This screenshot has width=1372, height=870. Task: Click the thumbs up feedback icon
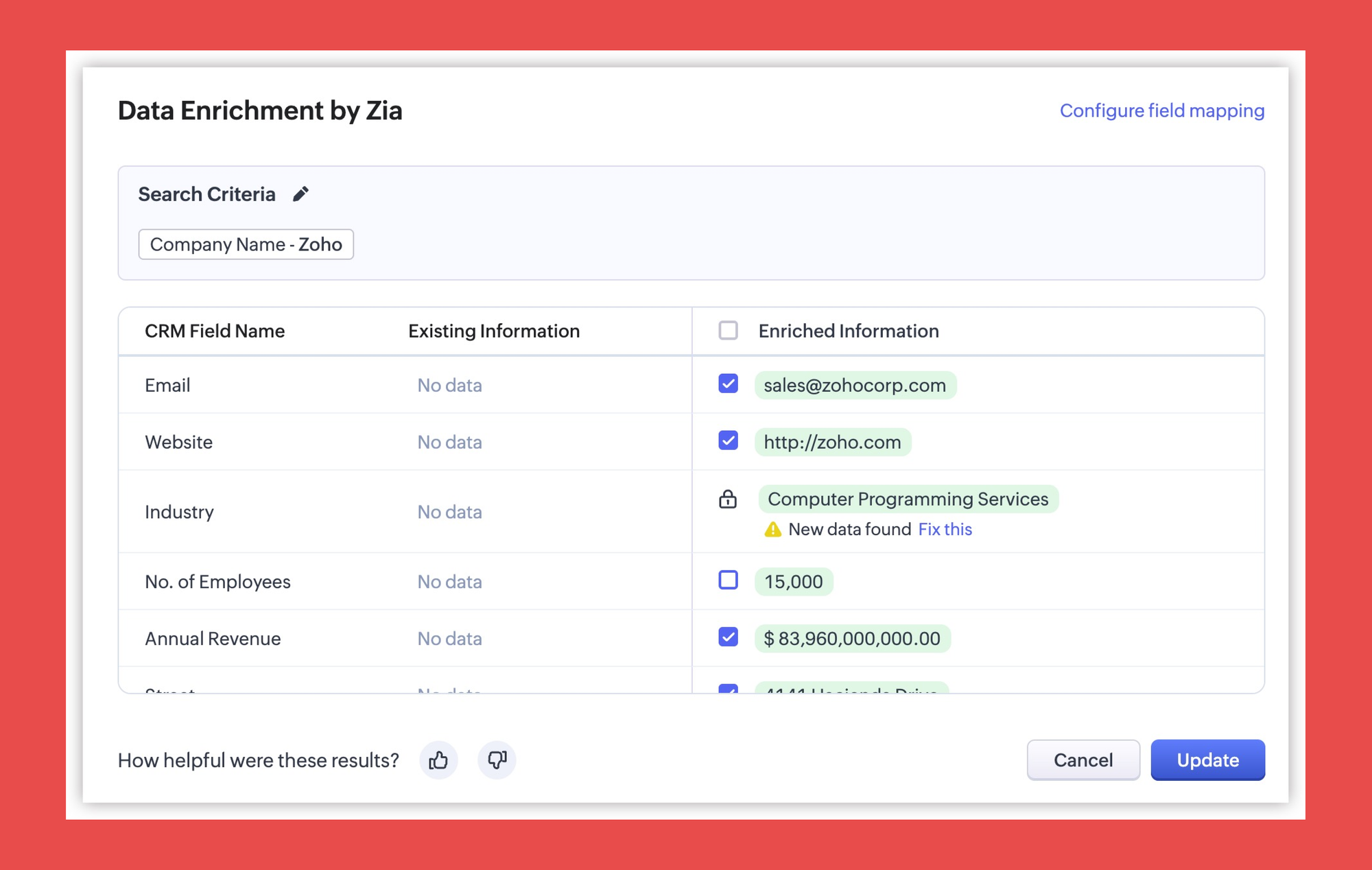[x=438, y=760]
